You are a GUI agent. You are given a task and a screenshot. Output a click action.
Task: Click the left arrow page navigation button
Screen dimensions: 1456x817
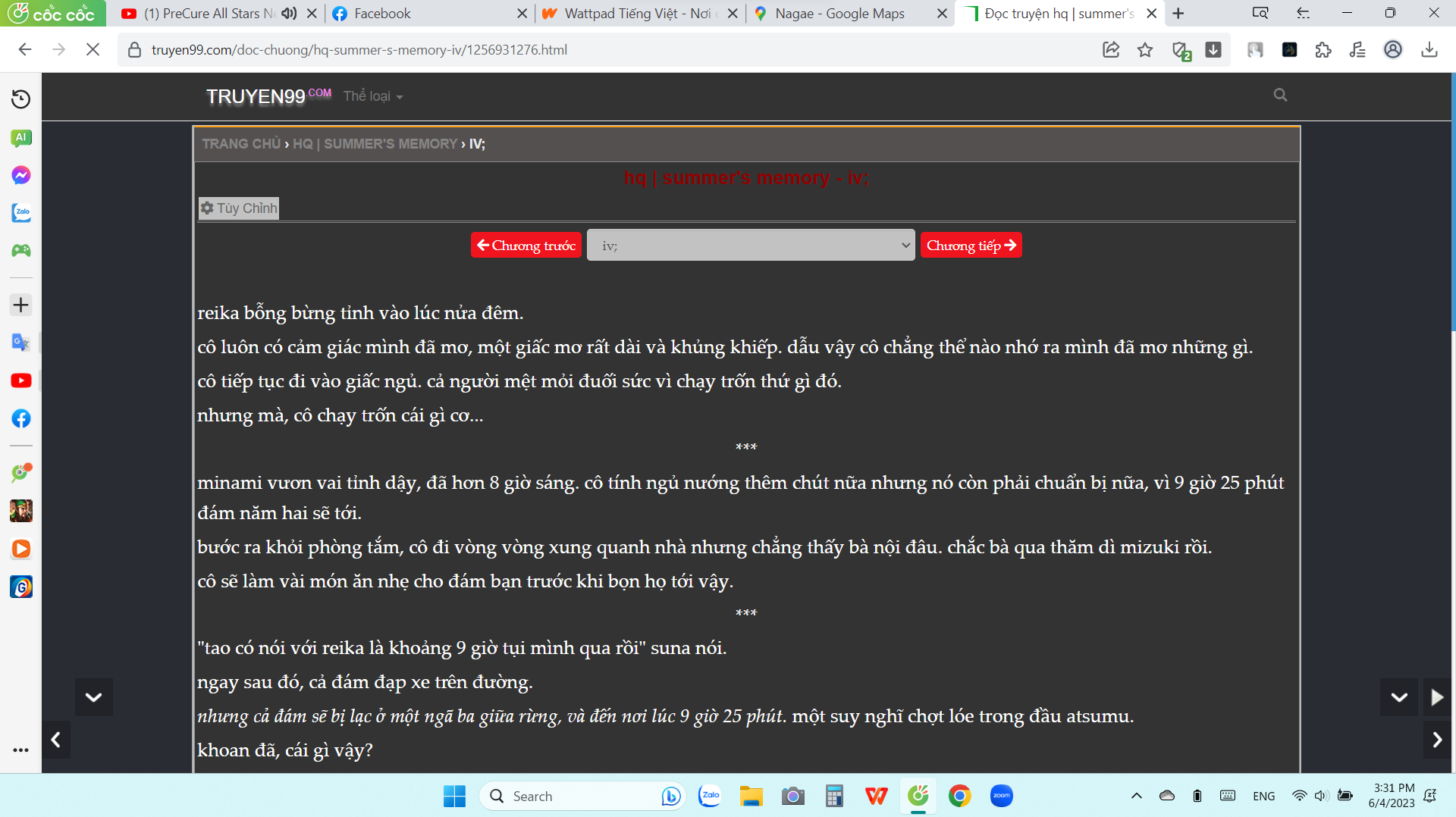pyautogui.click(x=56, y=740)
